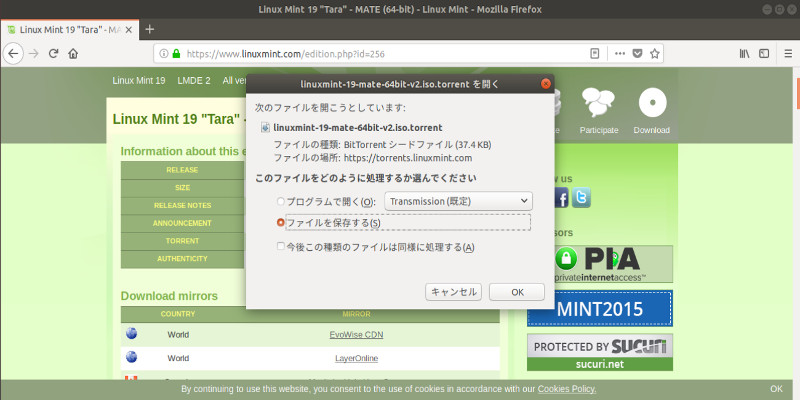This screenshot has height=400, width=800.
Task: Close the Linux Mint 19 Tara tab
Action: pos(129,30)
